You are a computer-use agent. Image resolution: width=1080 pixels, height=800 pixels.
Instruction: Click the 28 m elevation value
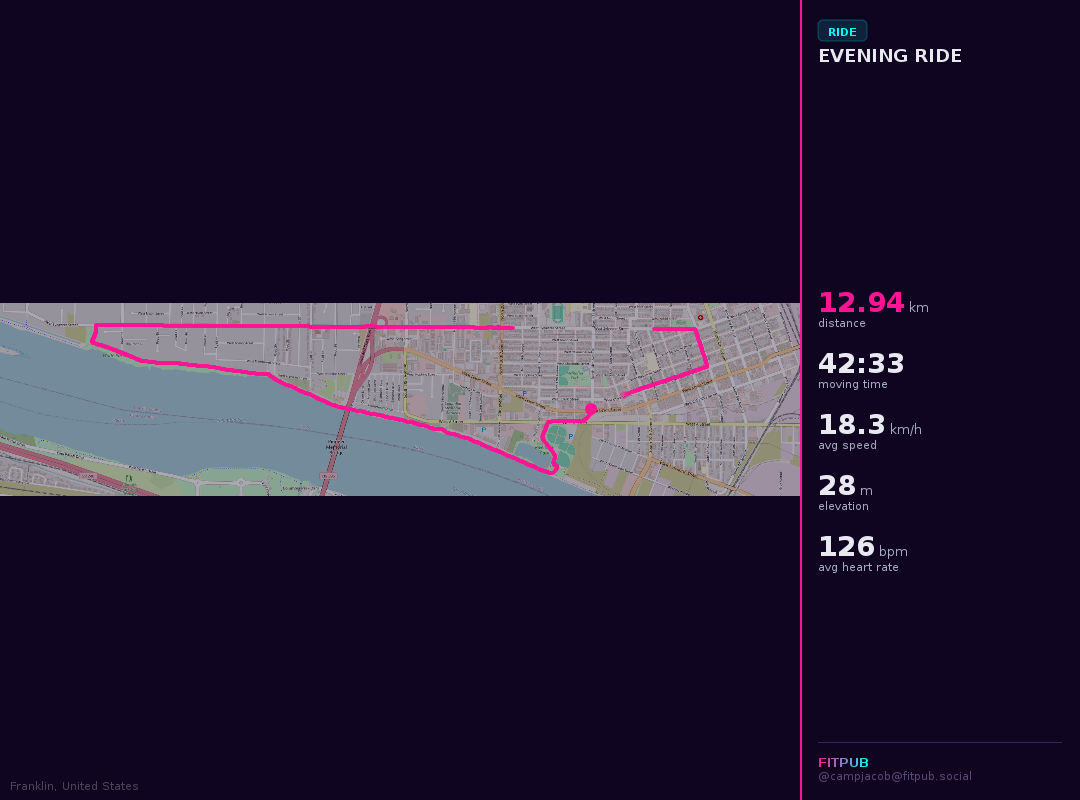point(845,486)
